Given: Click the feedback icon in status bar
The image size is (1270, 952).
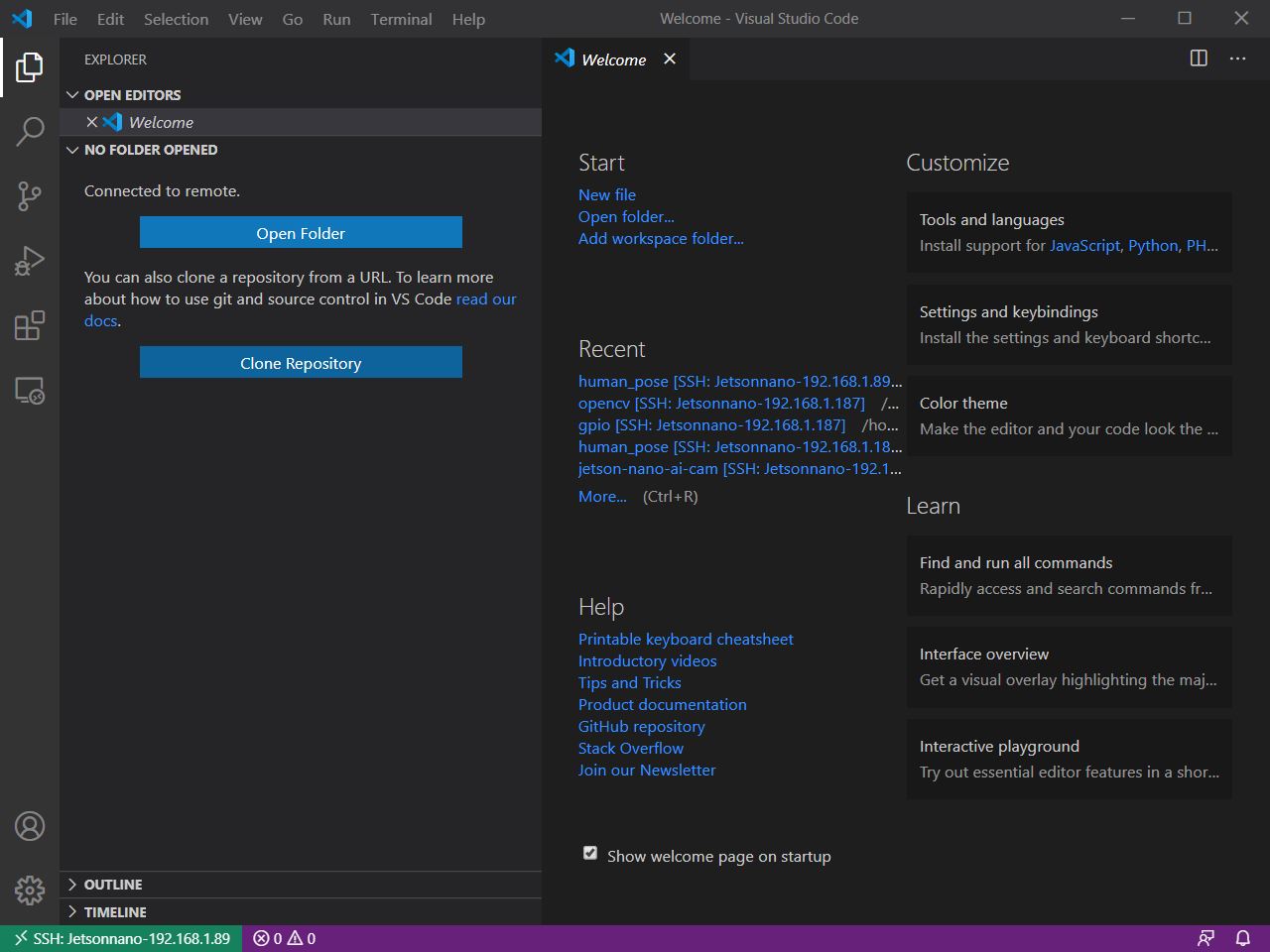Looking at the screenshot, I should 1206,938.
